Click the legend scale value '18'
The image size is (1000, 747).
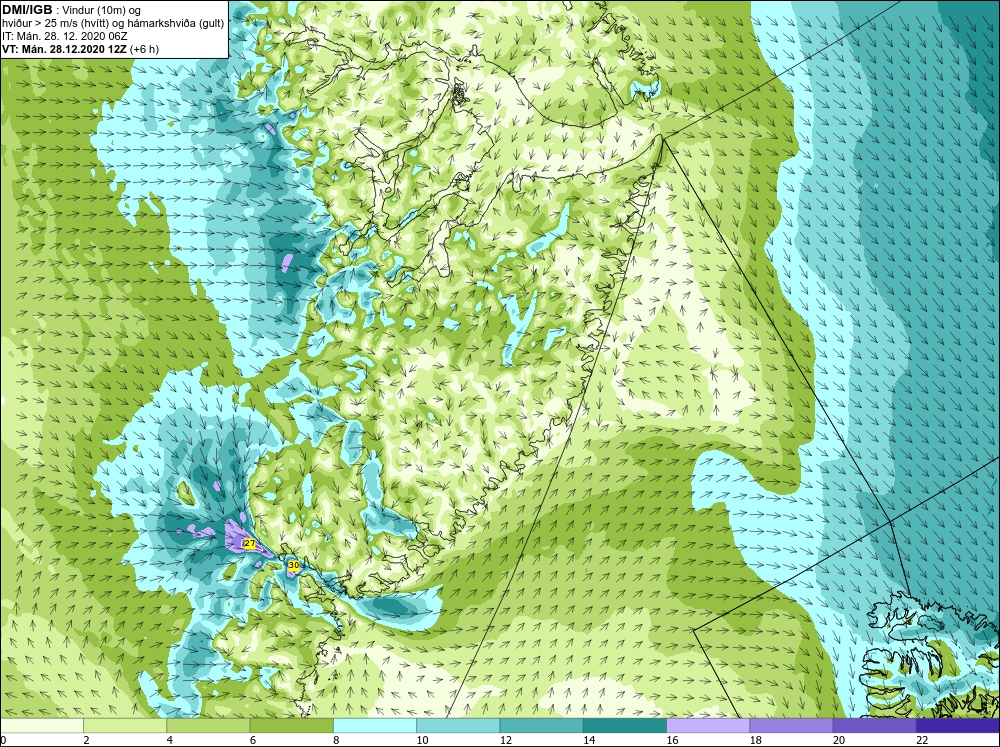tap(755, 740)
